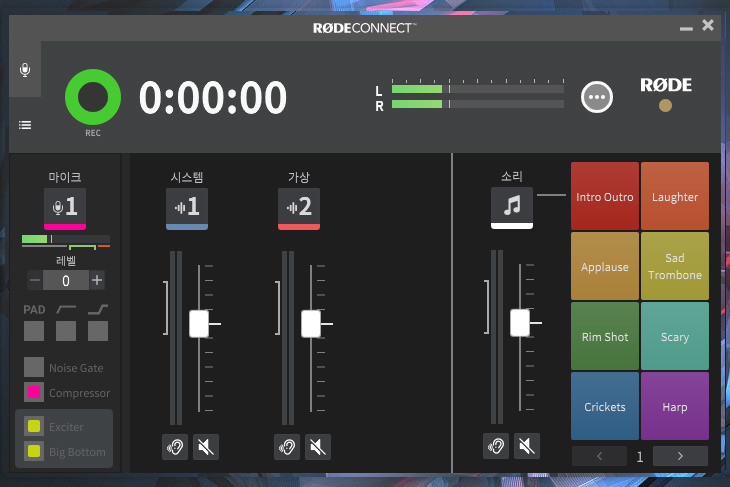The height and width of the screenshot is (487, 730).
Task: Play the Crickets sound pad
Action: (x=605, y=406)
